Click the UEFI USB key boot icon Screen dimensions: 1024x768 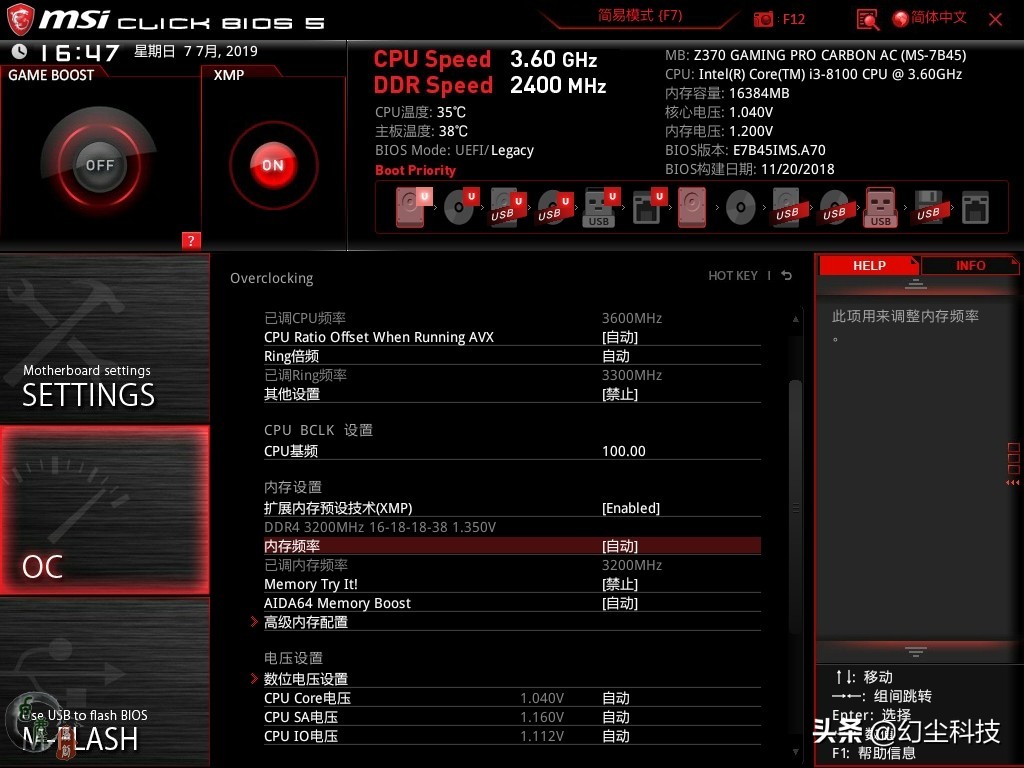click(x=600, y=207)
